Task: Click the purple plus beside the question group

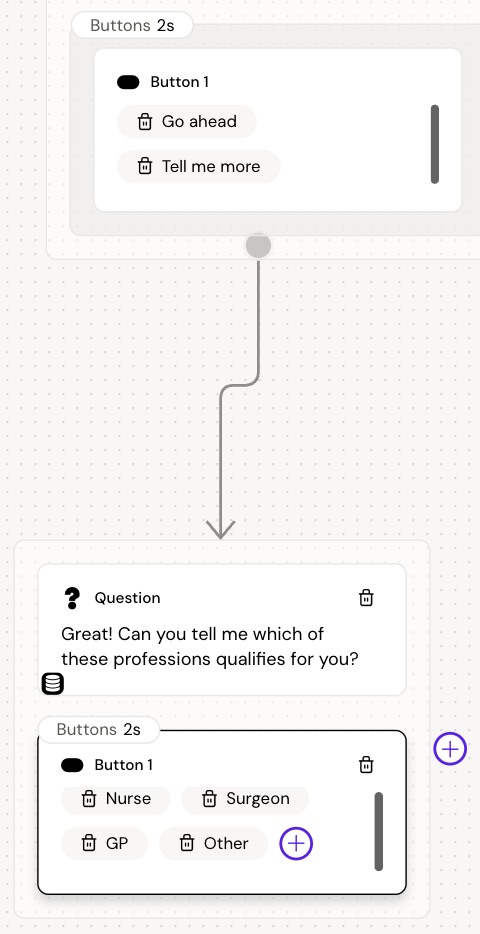Action: pos(450,749)
